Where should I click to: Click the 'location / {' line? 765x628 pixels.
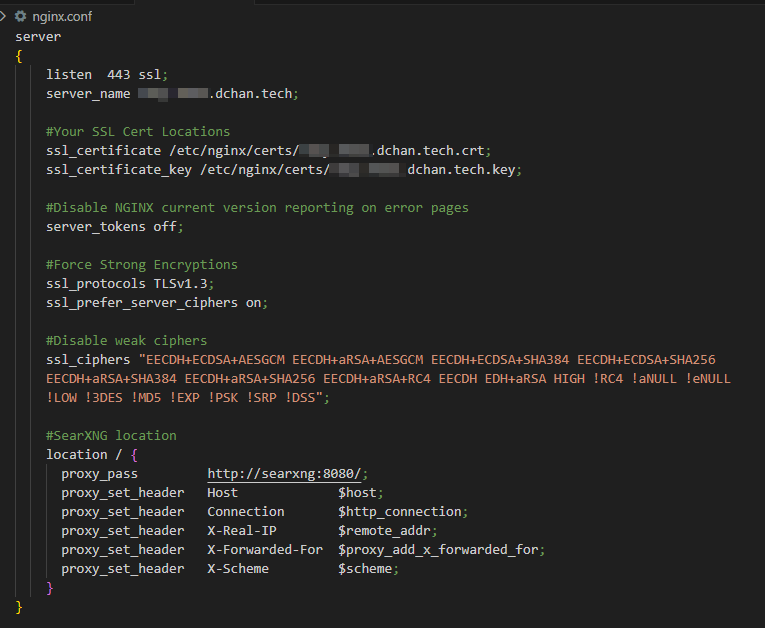tap(92, 455)
